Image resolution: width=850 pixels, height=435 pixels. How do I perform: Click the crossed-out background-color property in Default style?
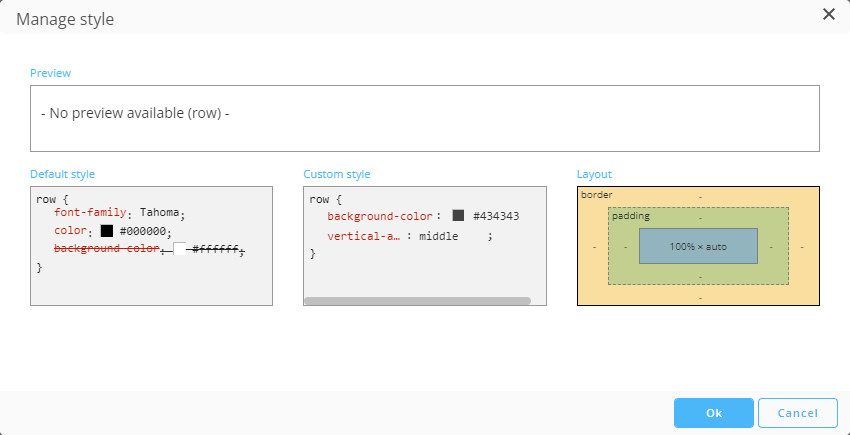106,249
